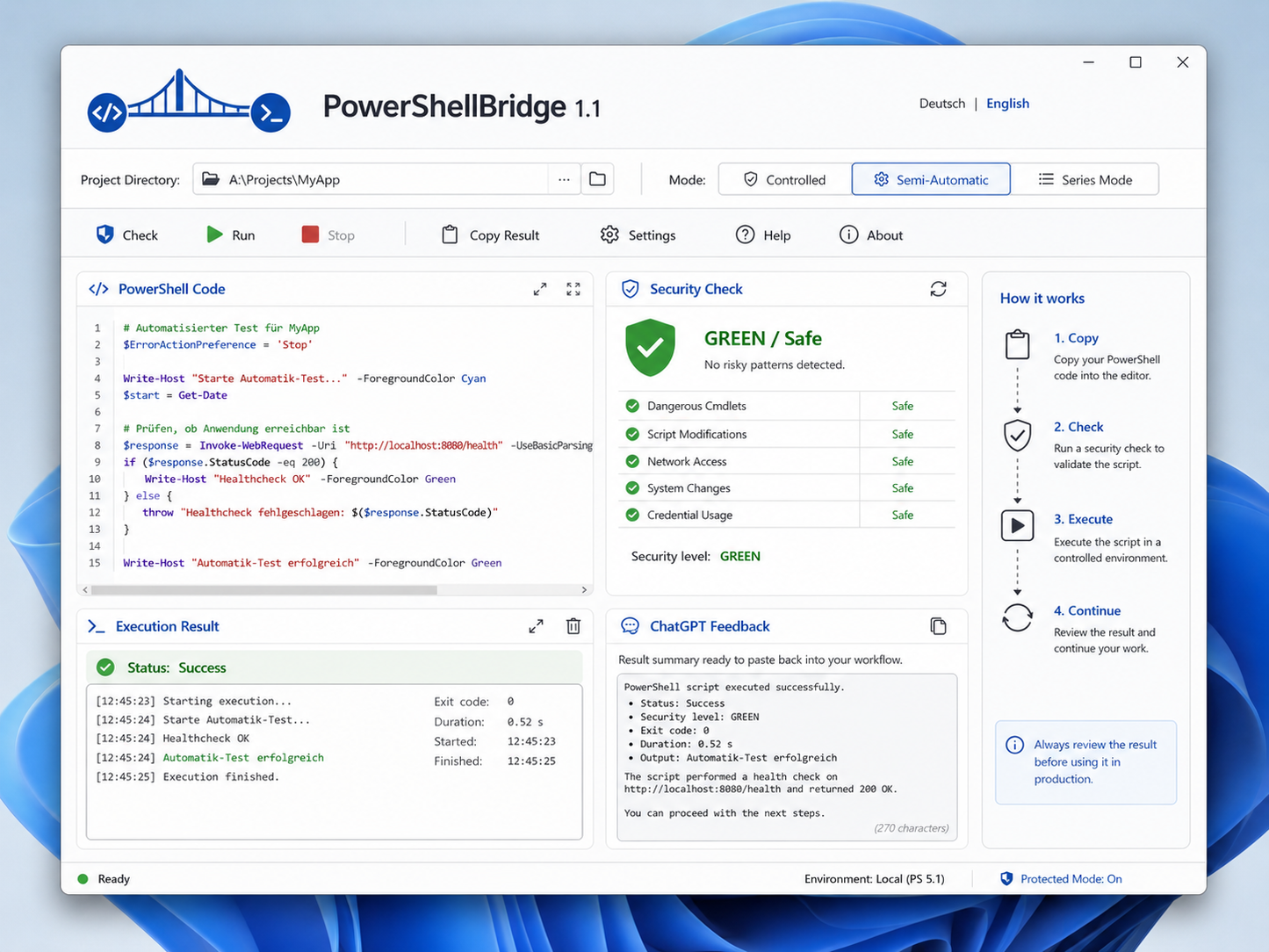
Task: Open Settings gear in toolbar
Action: pyautogui.click(x=638, y=234)
